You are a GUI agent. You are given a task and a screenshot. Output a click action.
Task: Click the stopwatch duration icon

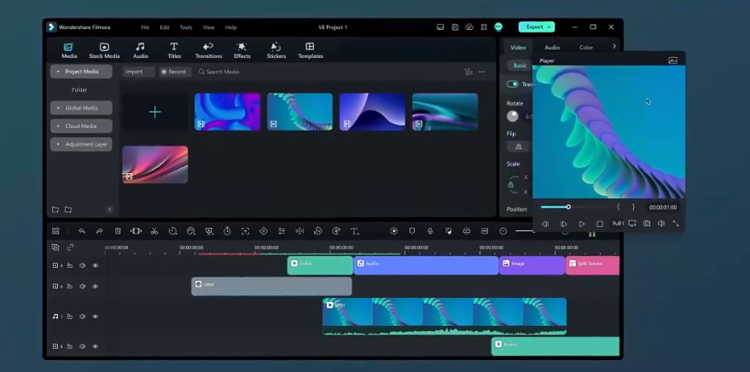click(227, 231)
